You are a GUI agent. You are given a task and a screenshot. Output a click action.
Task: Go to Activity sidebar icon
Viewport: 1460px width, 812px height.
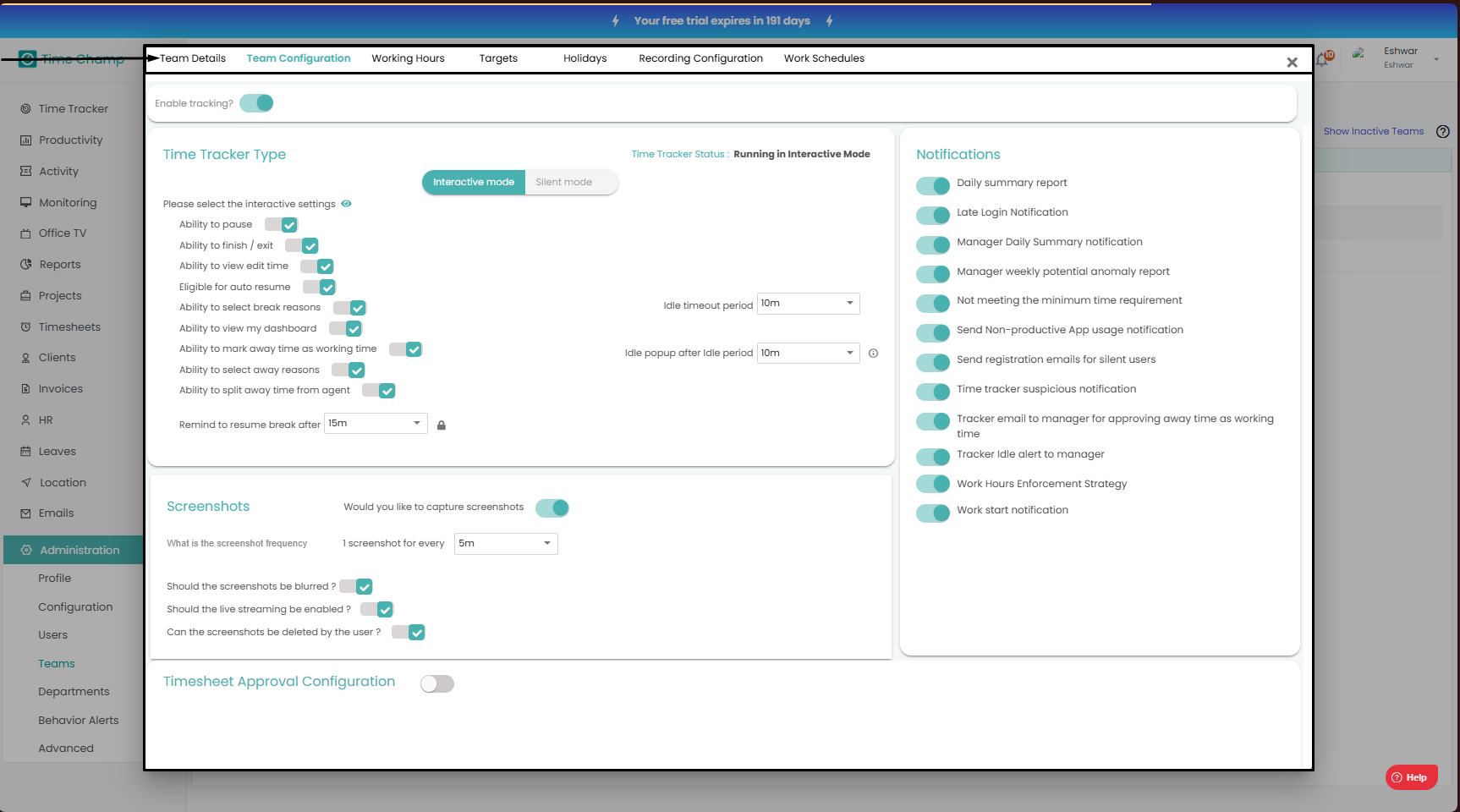(x=25, y=171)
